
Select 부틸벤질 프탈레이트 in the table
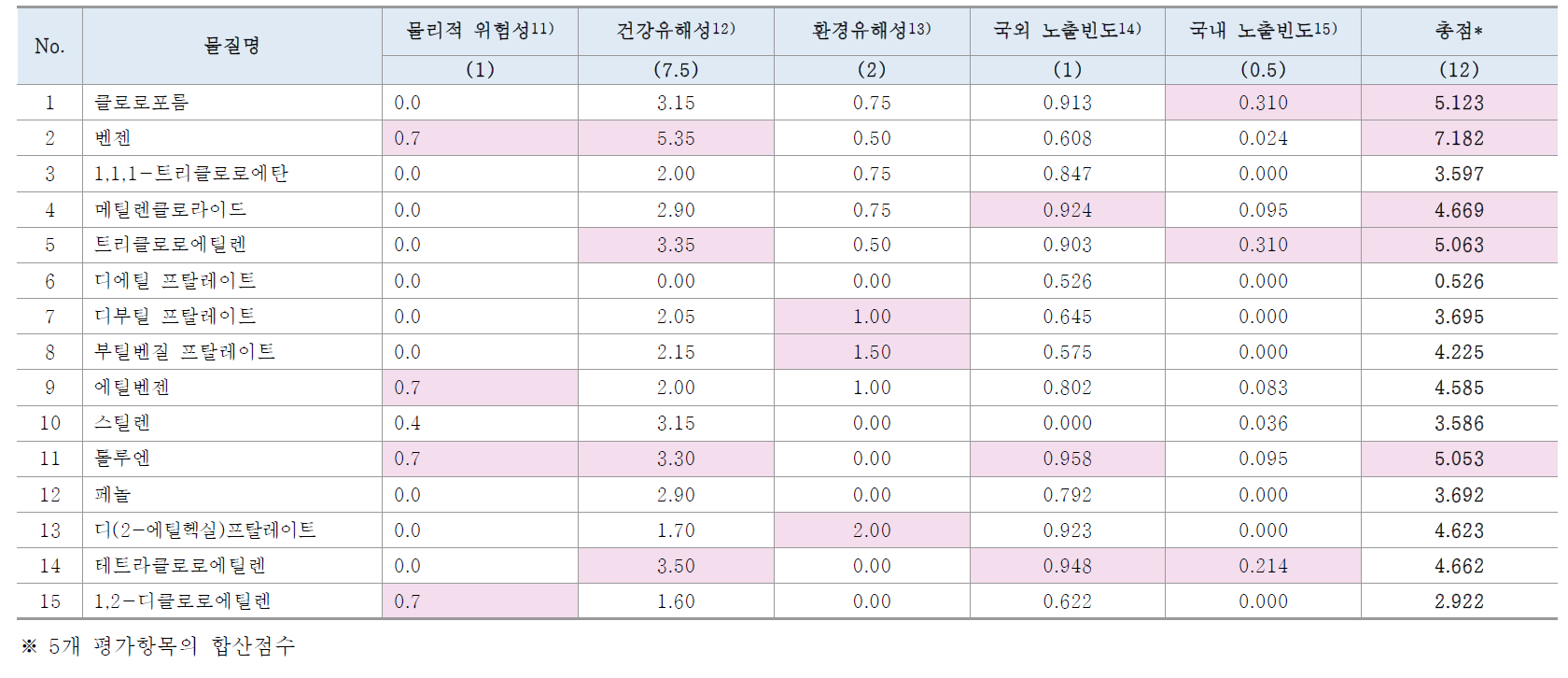coord(185,352)
